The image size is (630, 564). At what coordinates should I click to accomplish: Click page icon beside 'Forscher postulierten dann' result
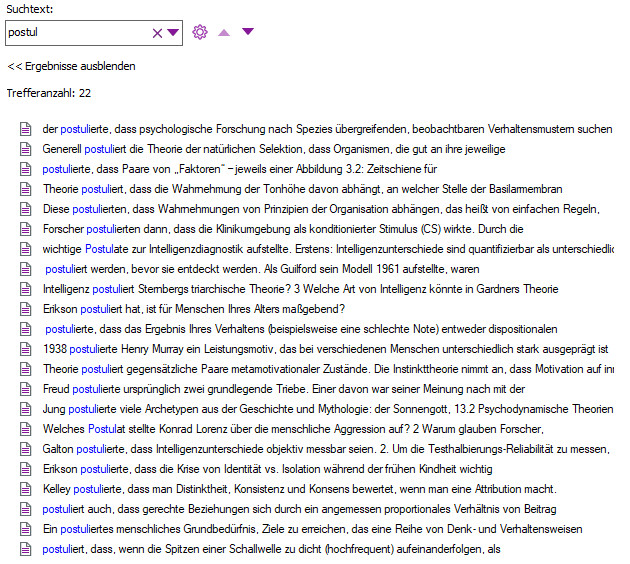click(26, 229)
